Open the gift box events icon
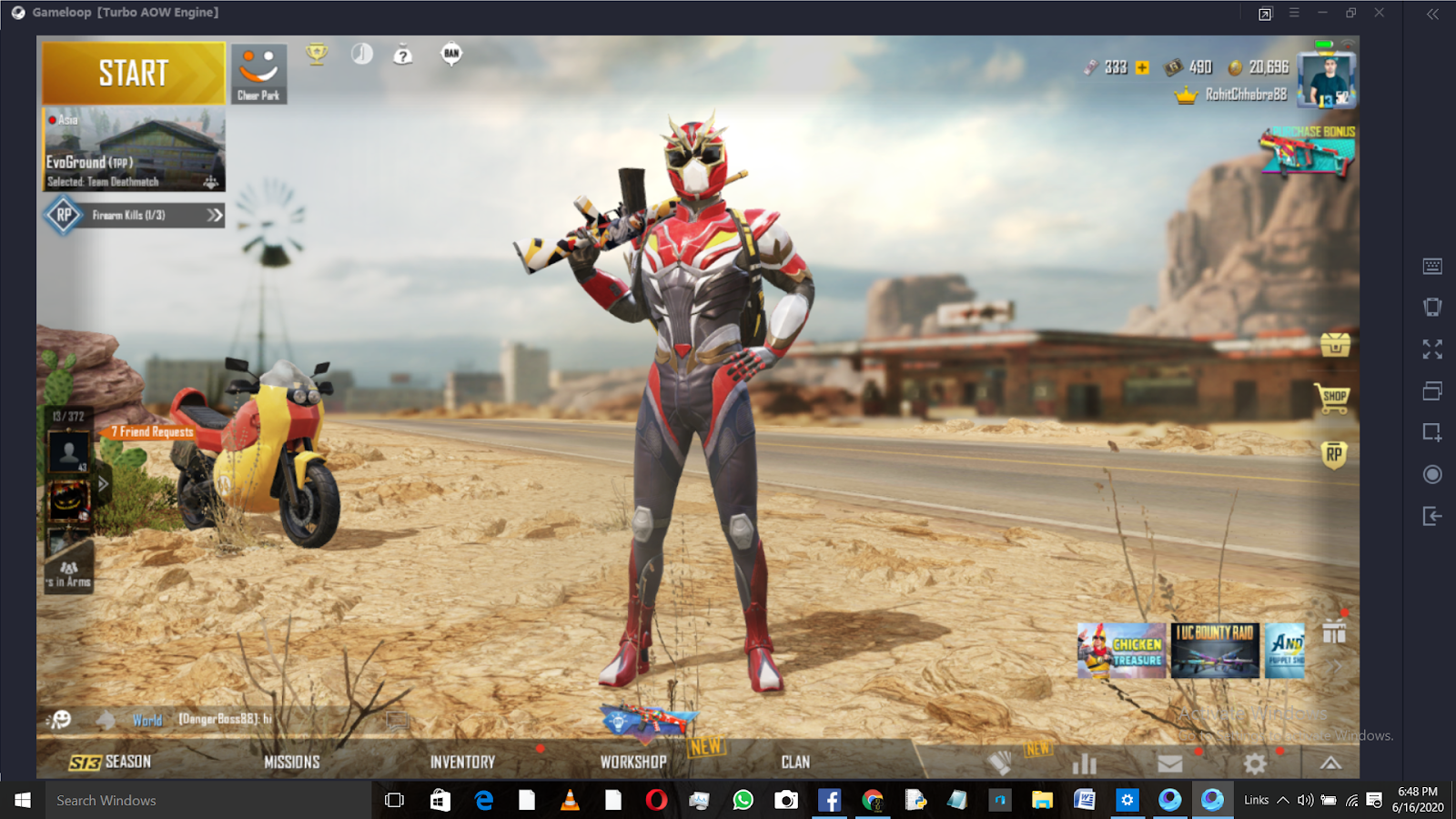This screenshot has height=819, width=1456. [x=1334, y=632]
